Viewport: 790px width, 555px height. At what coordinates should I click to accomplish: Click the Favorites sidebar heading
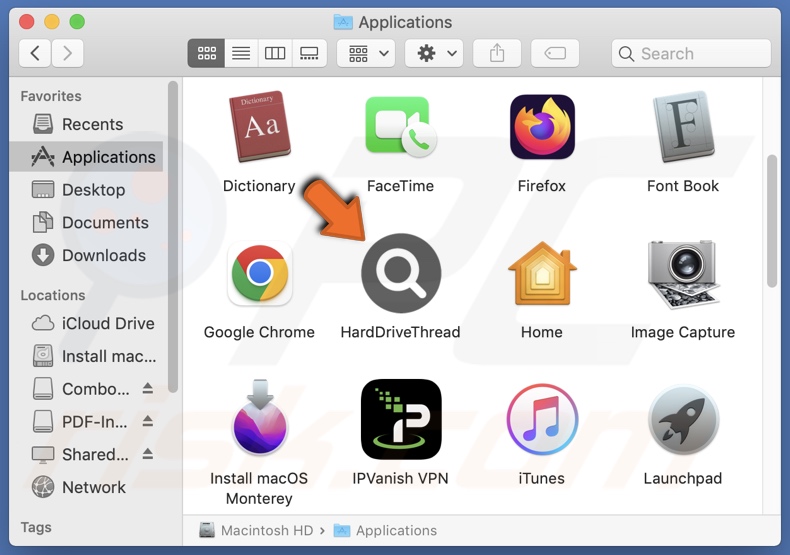click(51, 96)
